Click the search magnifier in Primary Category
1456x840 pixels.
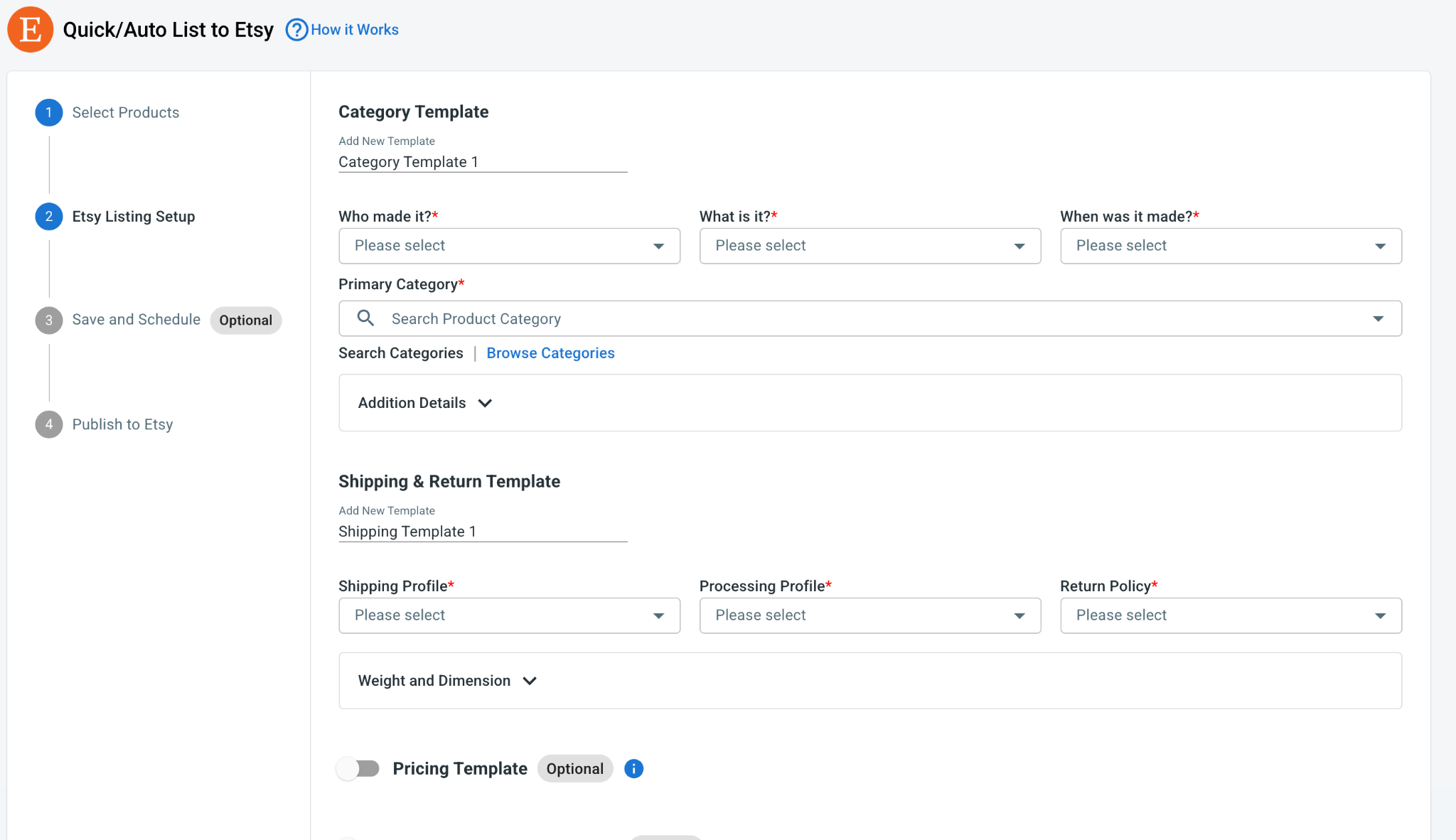365,318
